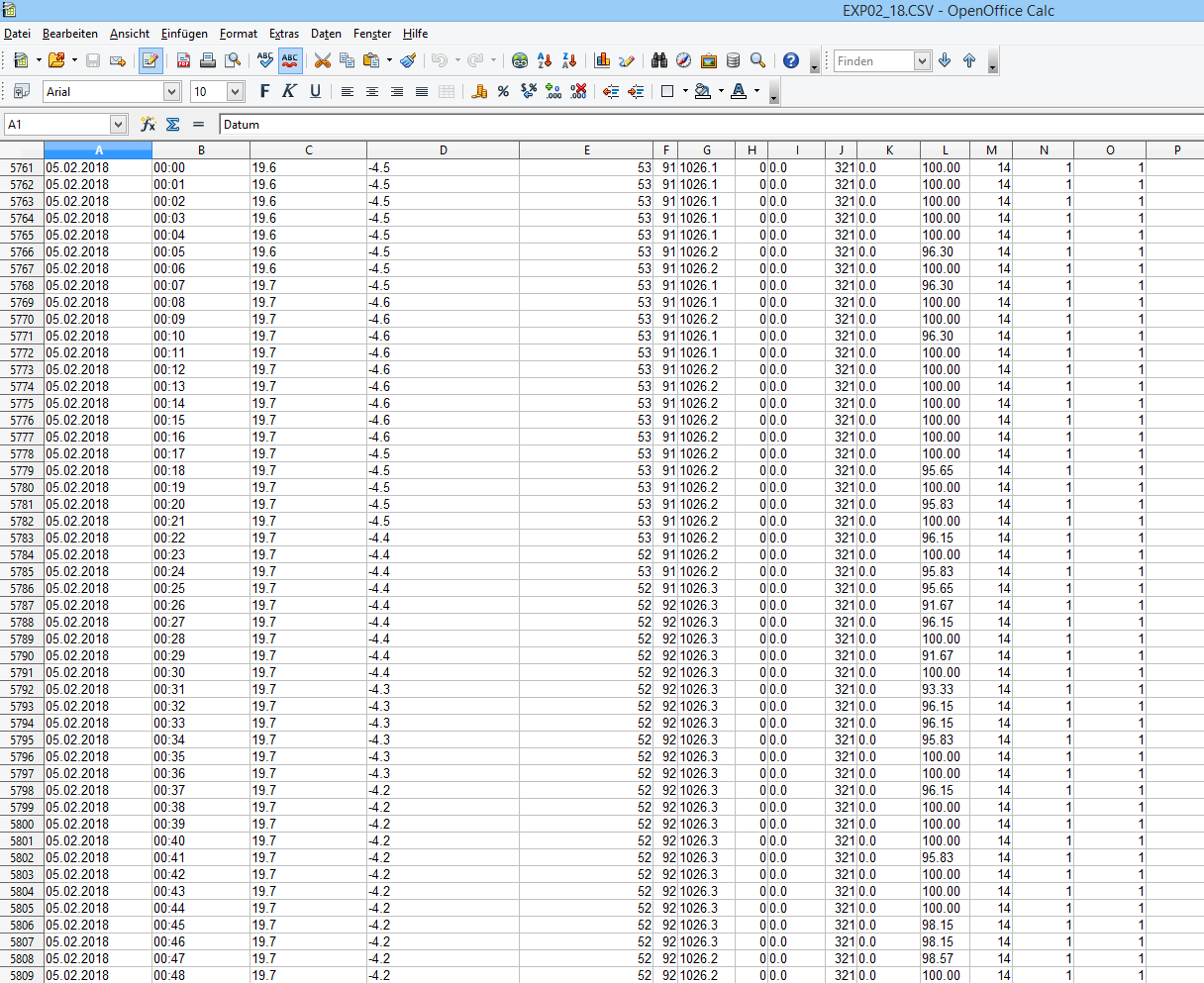The image size is (1204, 983).
Task: Click the Sort Ascending icon
Action: (x=545, y=60)
